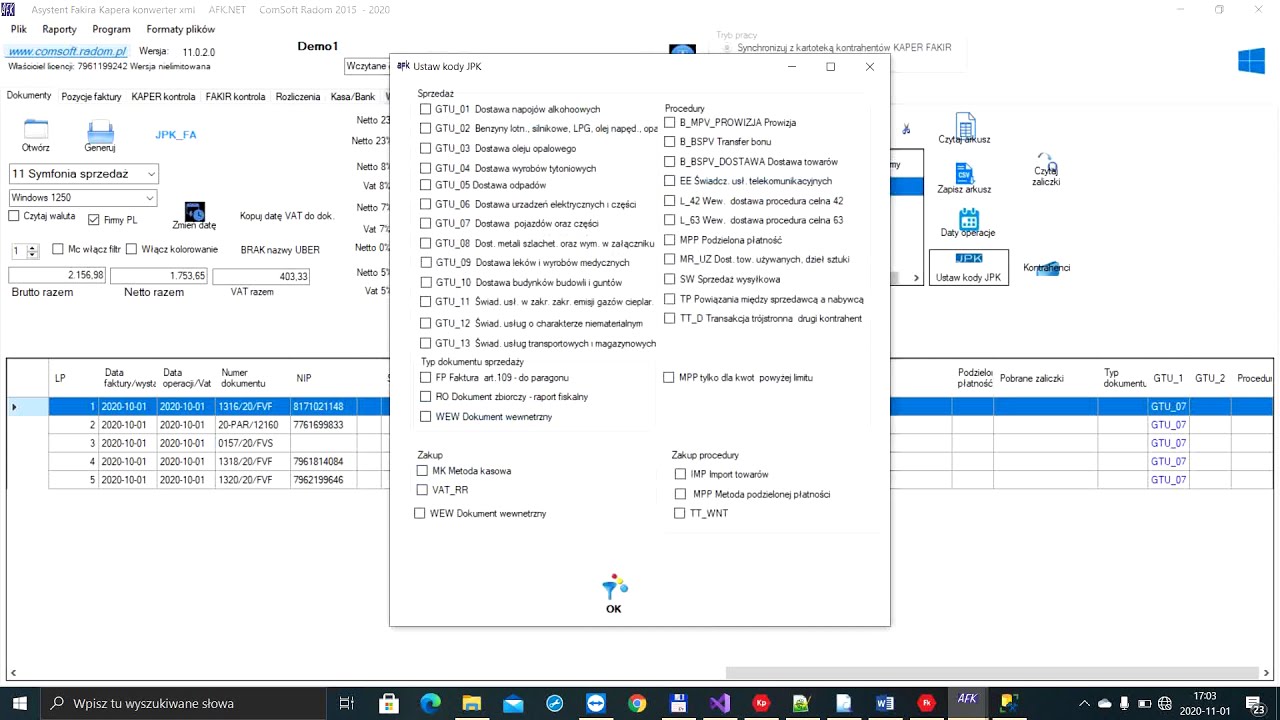Screen dimensions: 1280x720
Task: Enable Włącz kolorowanie checkbox
Action: (131, 249)
